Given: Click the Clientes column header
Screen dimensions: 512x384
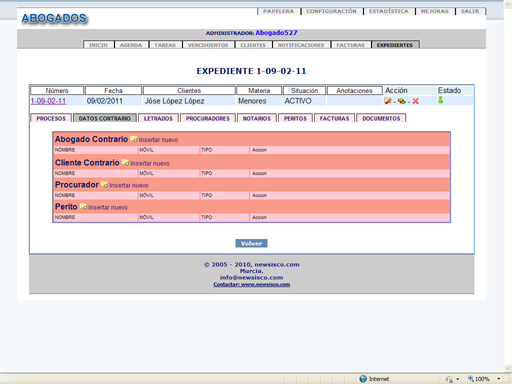Looking at the screenshot, I should (189, 91).
